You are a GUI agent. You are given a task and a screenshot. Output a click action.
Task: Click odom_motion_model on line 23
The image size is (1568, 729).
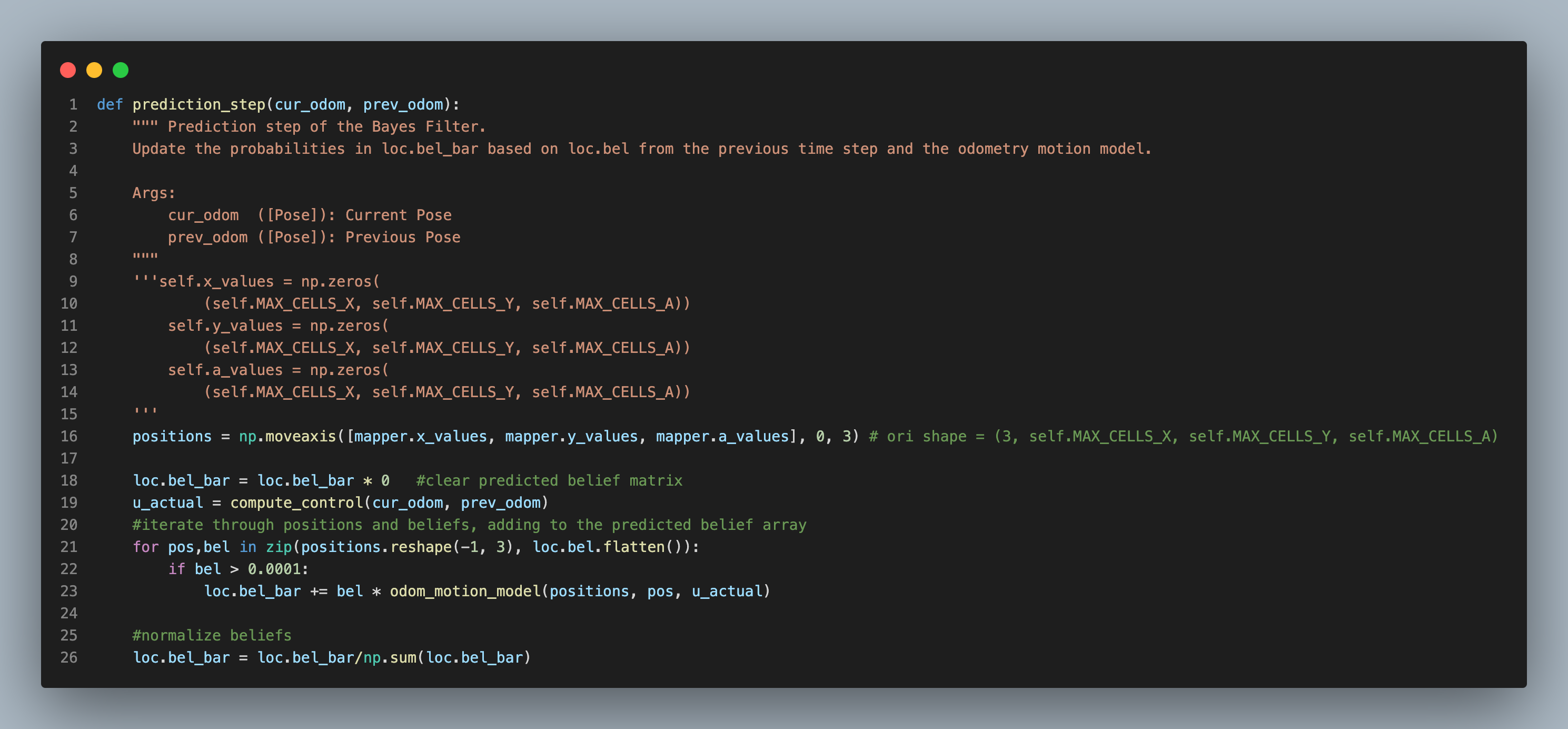click(x=465, y=592)
